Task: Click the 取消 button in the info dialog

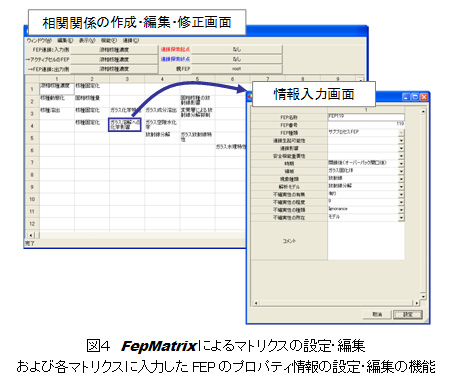Action: click(377, 314)
